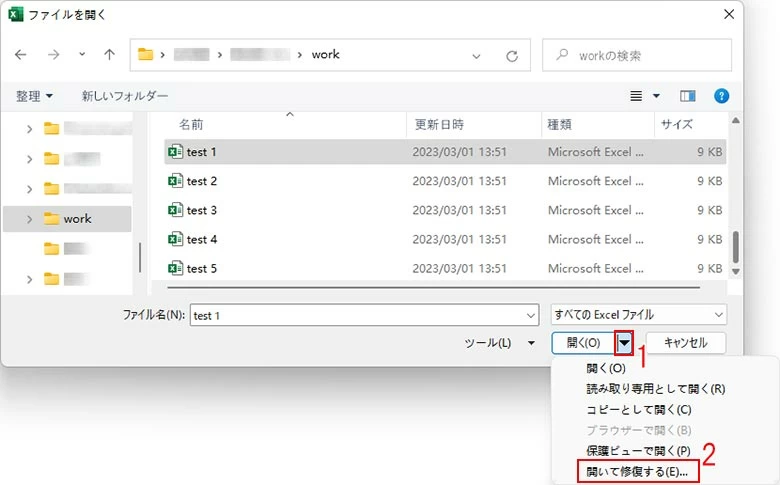Screen dimensions: 780x485
Task: Open help with the question mark icon
Action: pos(721,96)
